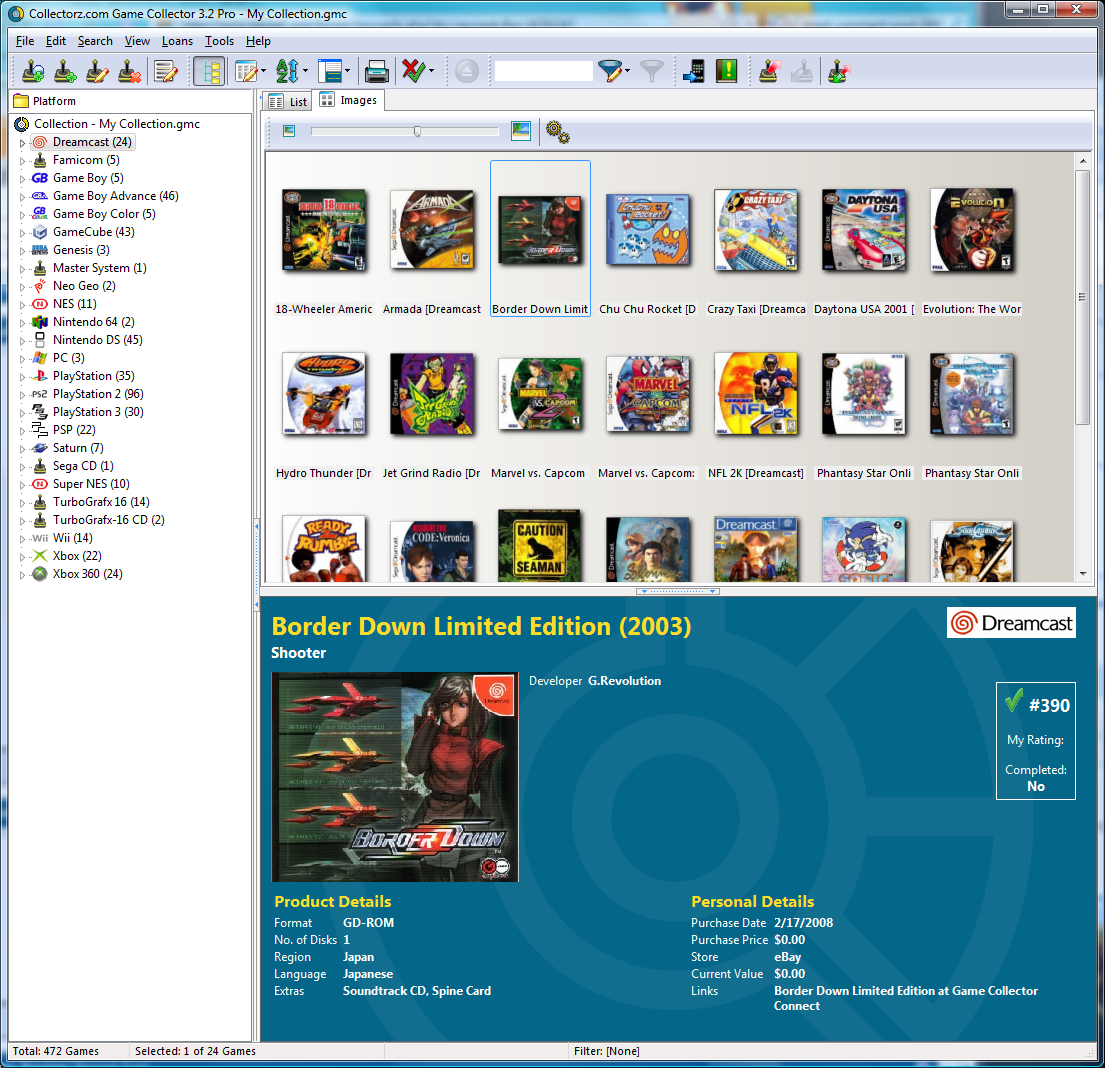The height and width of the screenshot is (1068, 1105).
Task: Click the green checkmark owned status icon
Action: point(1013,699)
